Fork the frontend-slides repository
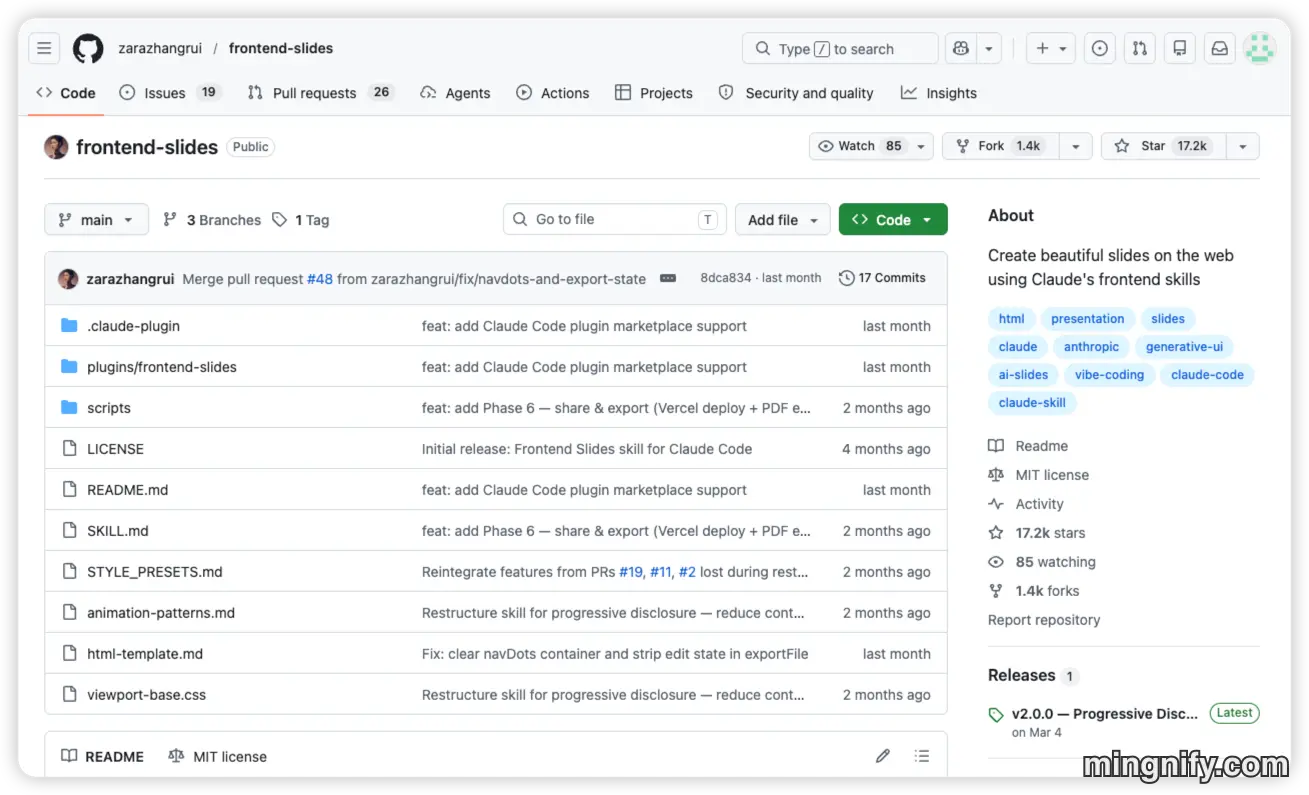Viewport: 1309px width, 795px height. [x=1002, y=146]
